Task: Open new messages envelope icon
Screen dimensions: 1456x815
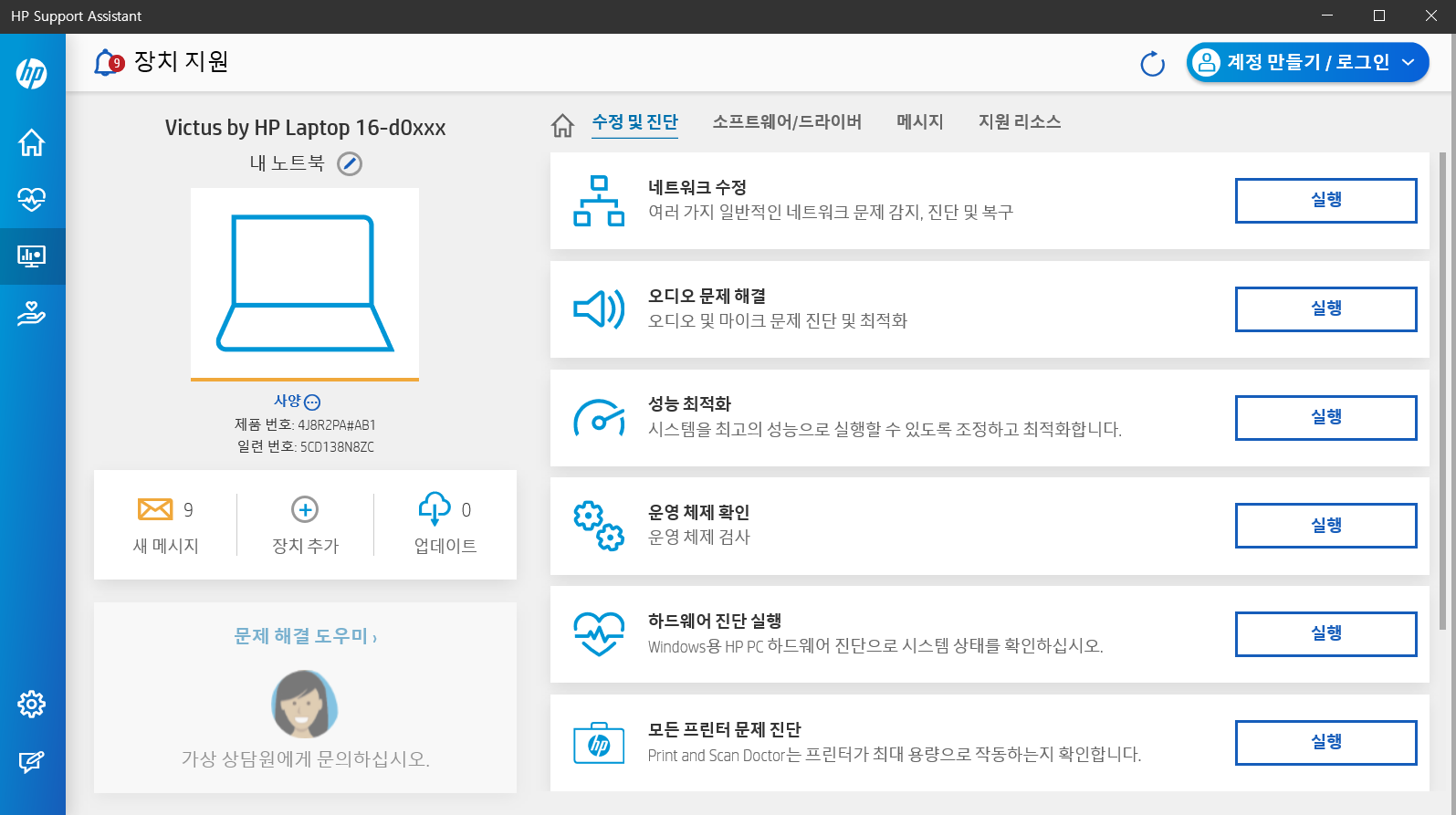Action: point(155,509)
